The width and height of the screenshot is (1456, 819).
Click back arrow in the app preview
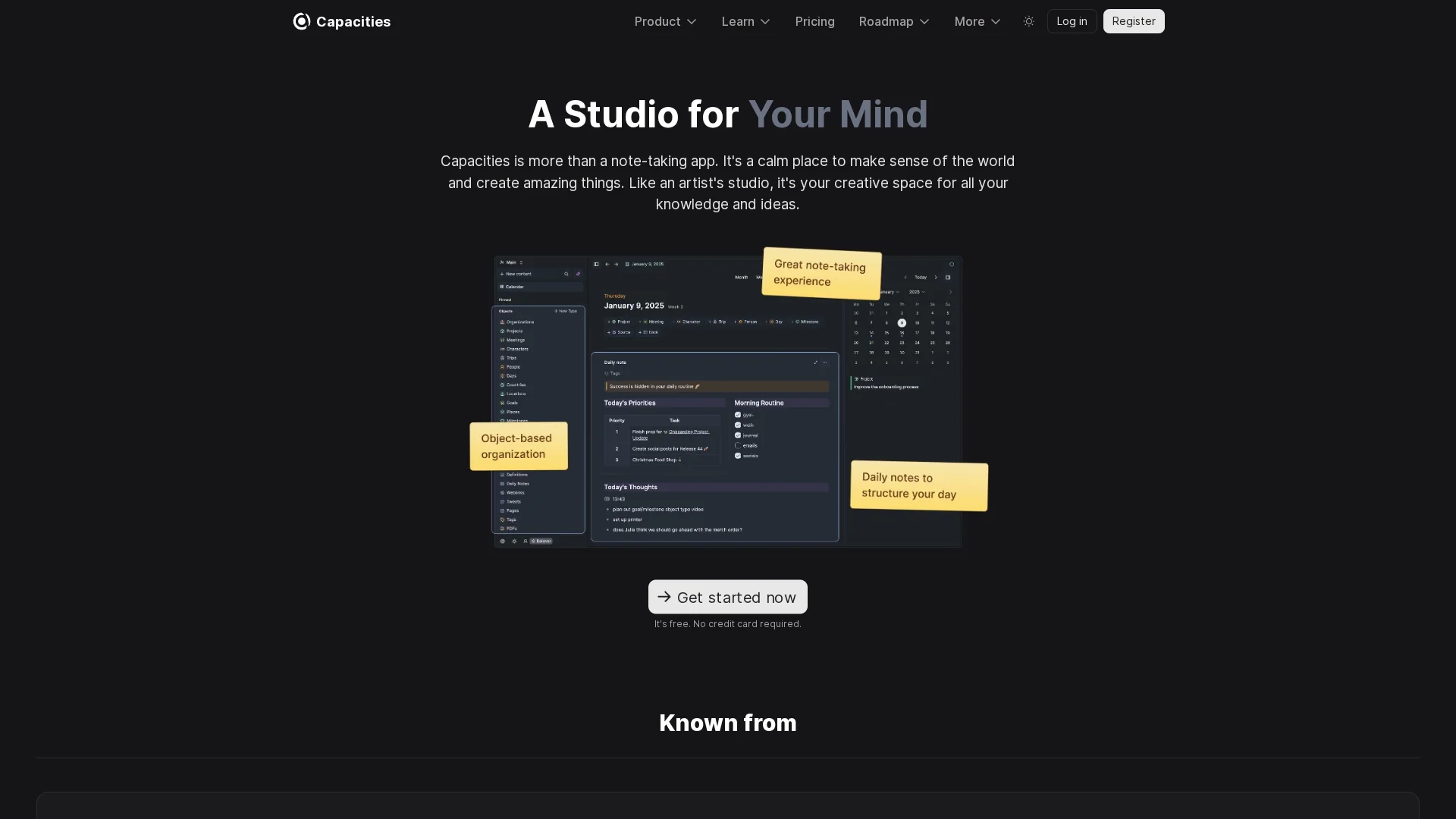(607, 264)
